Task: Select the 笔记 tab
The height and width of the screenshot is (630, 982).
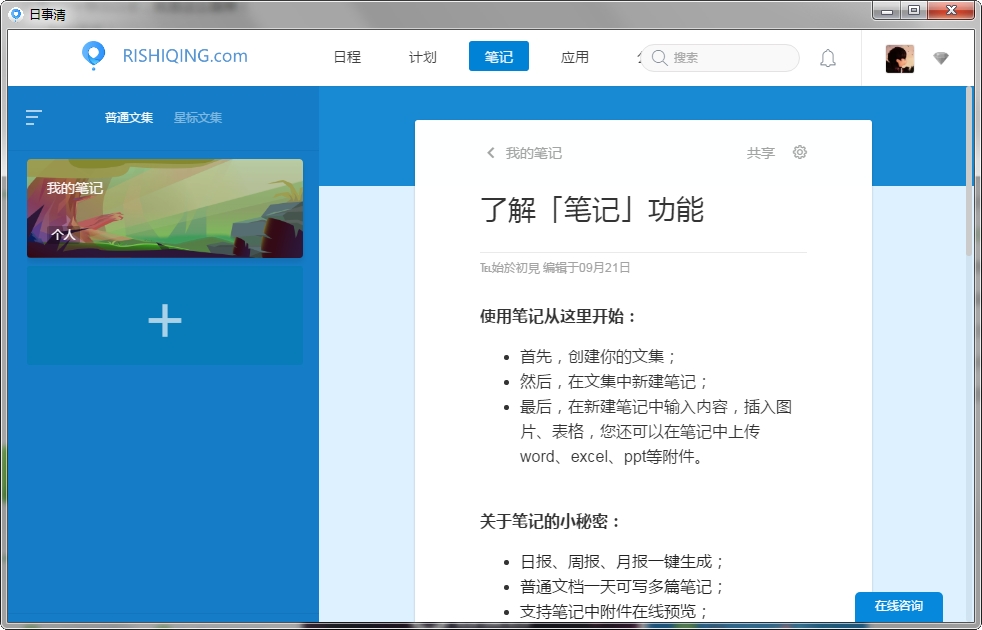Action: click(499, 57)
